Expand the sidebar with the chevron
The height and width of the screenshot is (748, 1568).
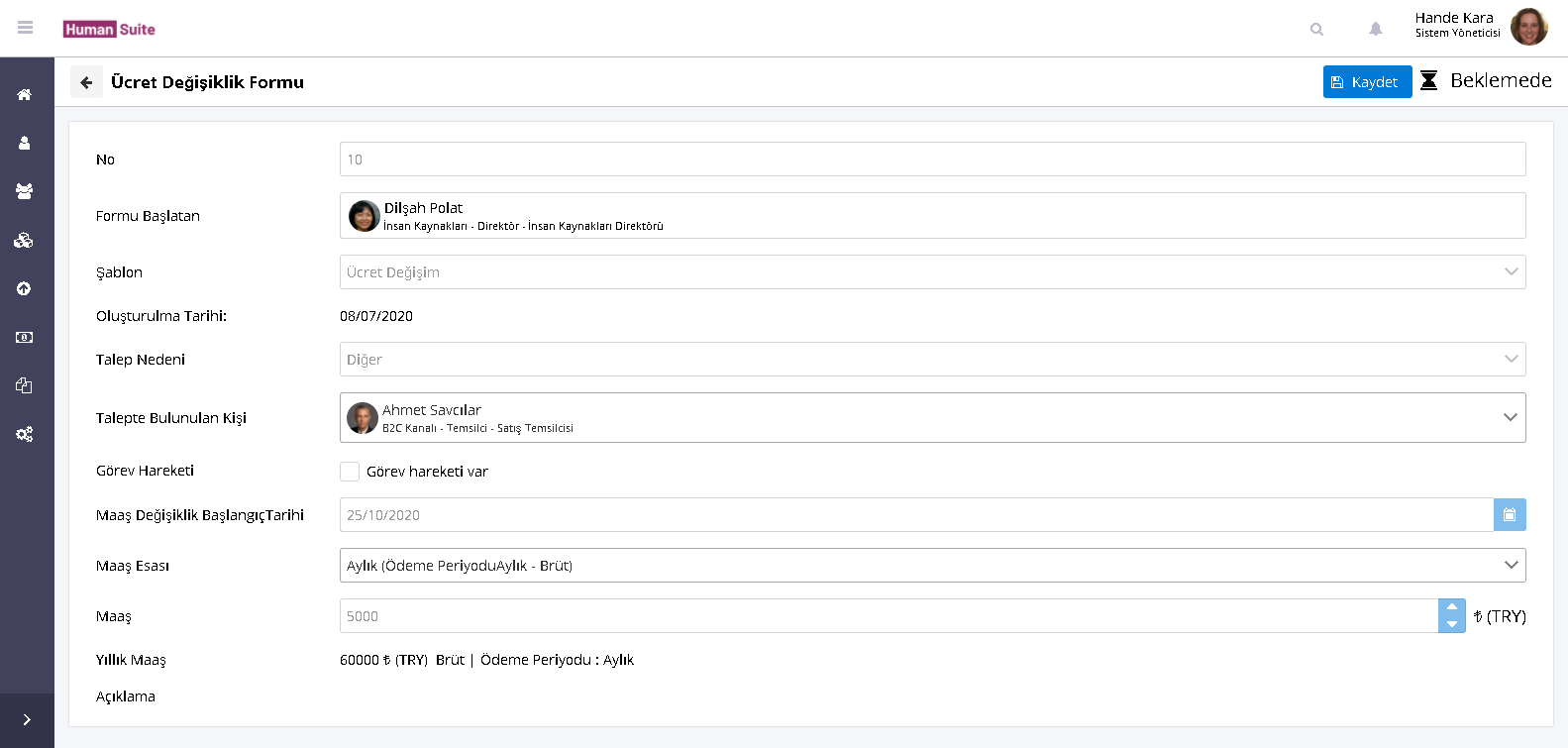tap(27, 720)
